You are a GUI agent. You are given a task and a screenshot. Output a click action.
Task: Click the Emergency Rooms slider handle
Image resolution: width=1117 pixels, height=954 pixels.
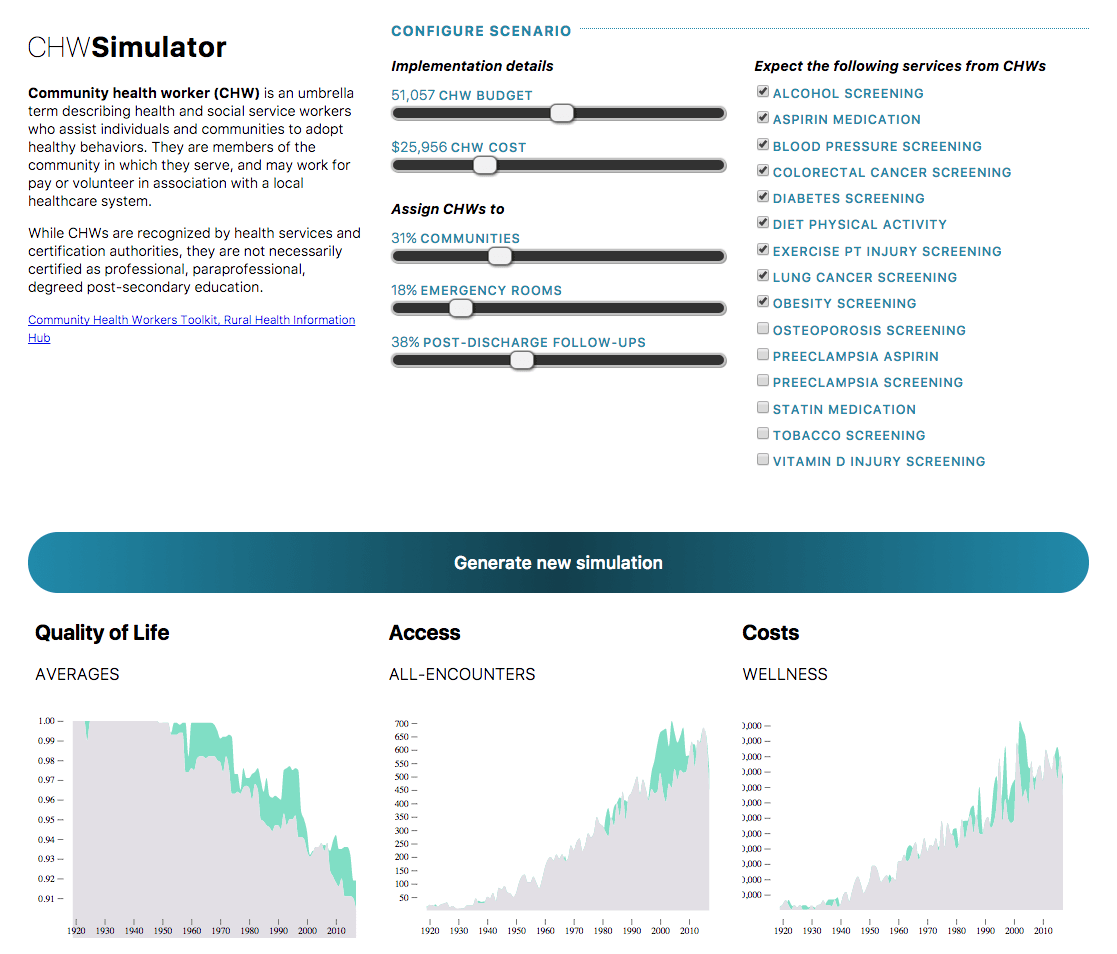[460, 309]
